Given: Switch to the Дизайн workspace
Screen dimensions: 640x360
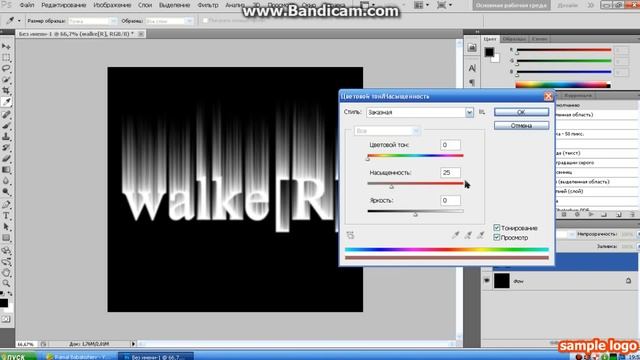Looking at the screenshot, I should pos(567,5).
